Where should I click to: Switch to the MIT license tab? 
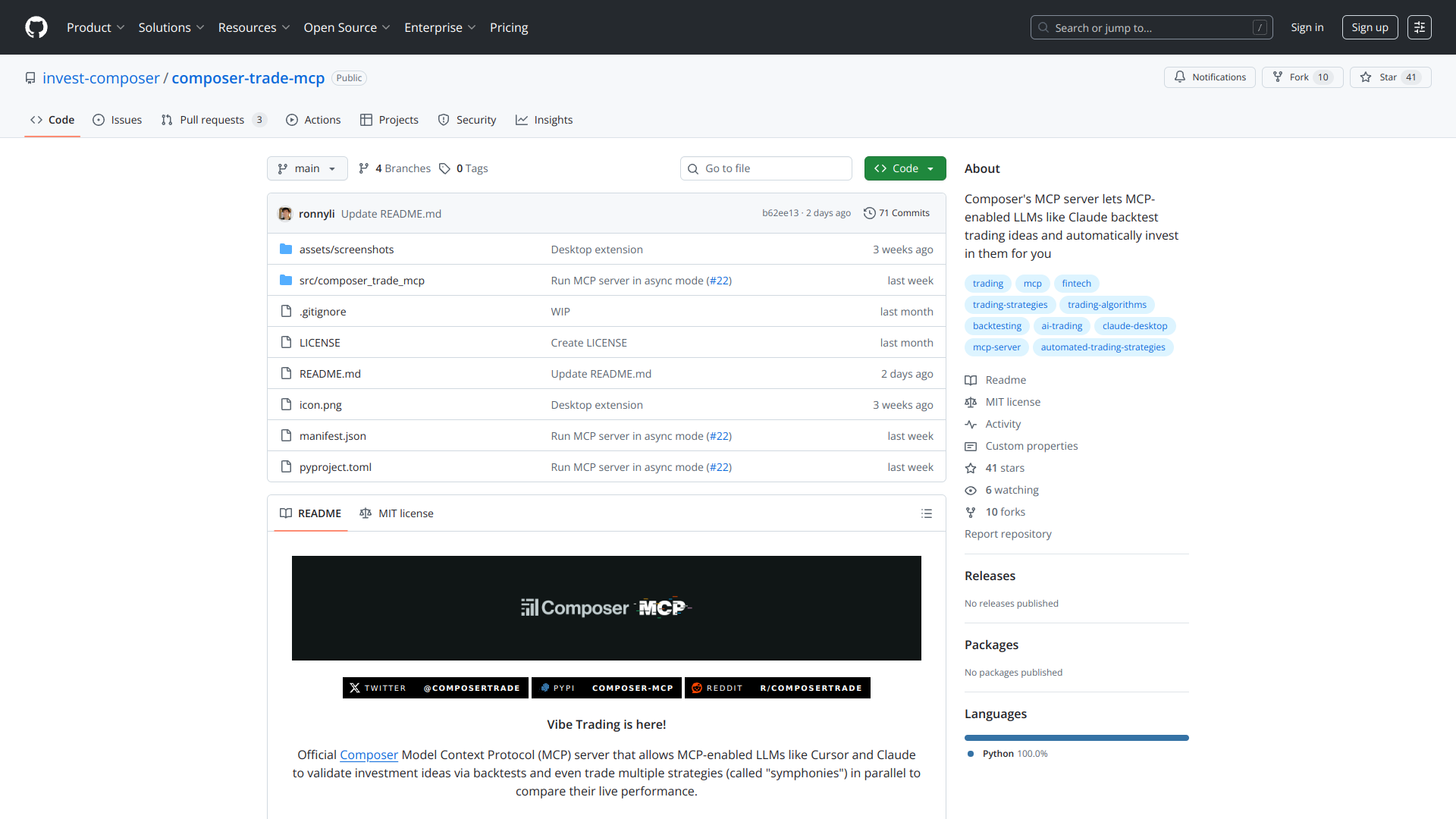pyautogui.click(x=397, y=513)
